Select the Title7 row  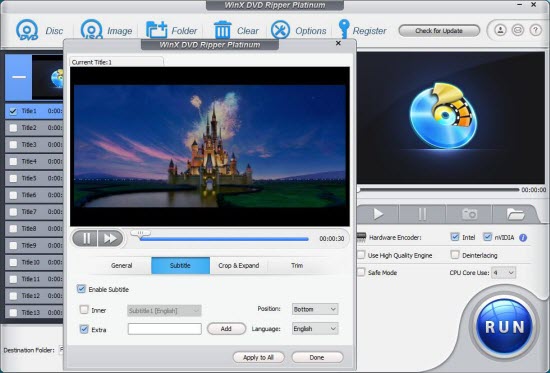(34, 212)
